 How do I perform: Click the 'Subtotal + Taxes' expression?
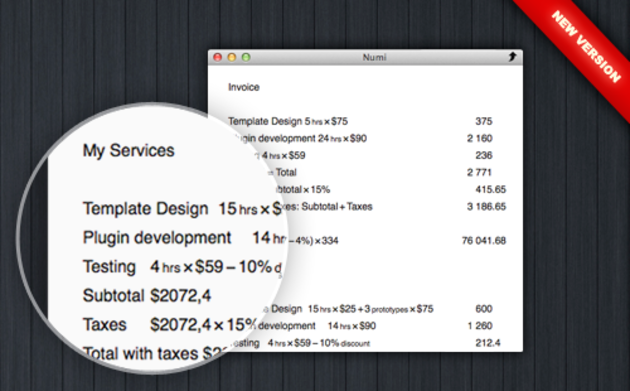pyautogui.click(x=337, y=207)
